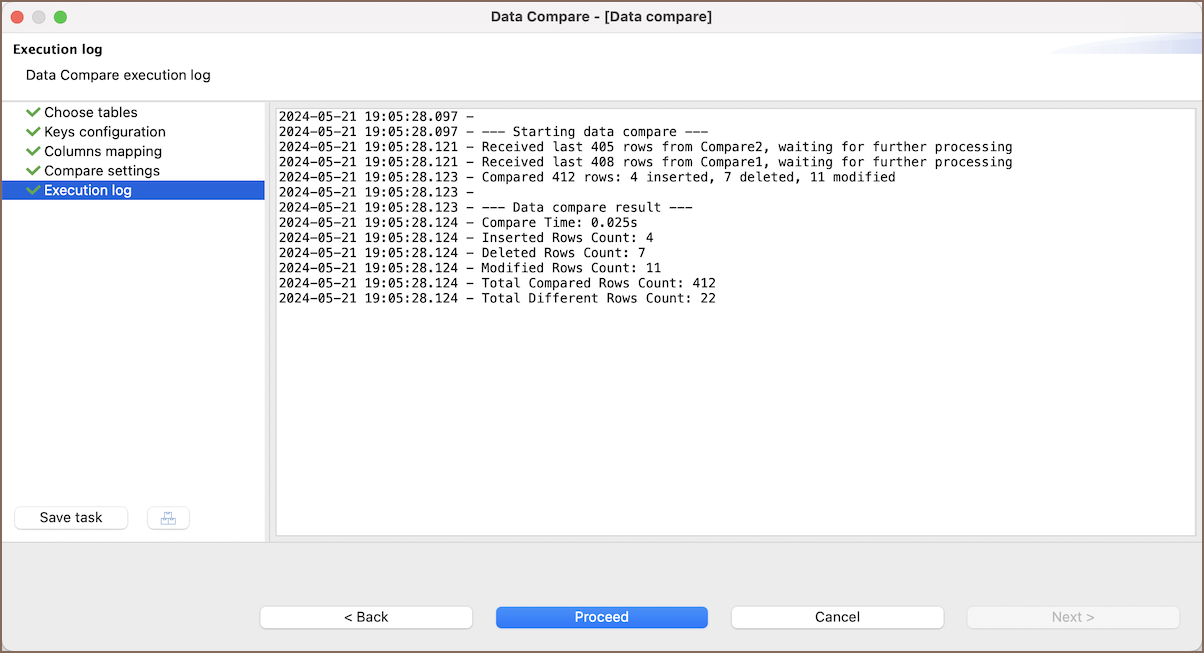Click the green checkmark beside Execution log
The image size is (1204, 653).
tap(33, 190)
